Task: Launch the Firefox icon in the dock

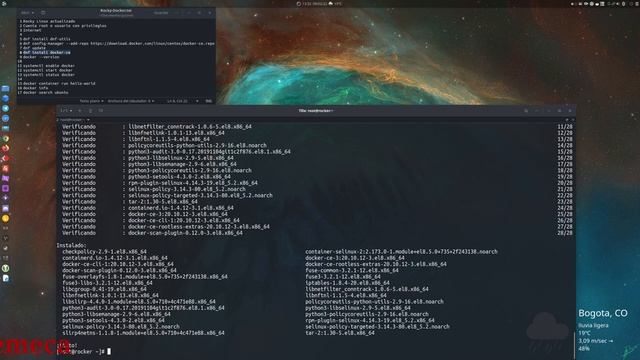Action: [5, 148]
